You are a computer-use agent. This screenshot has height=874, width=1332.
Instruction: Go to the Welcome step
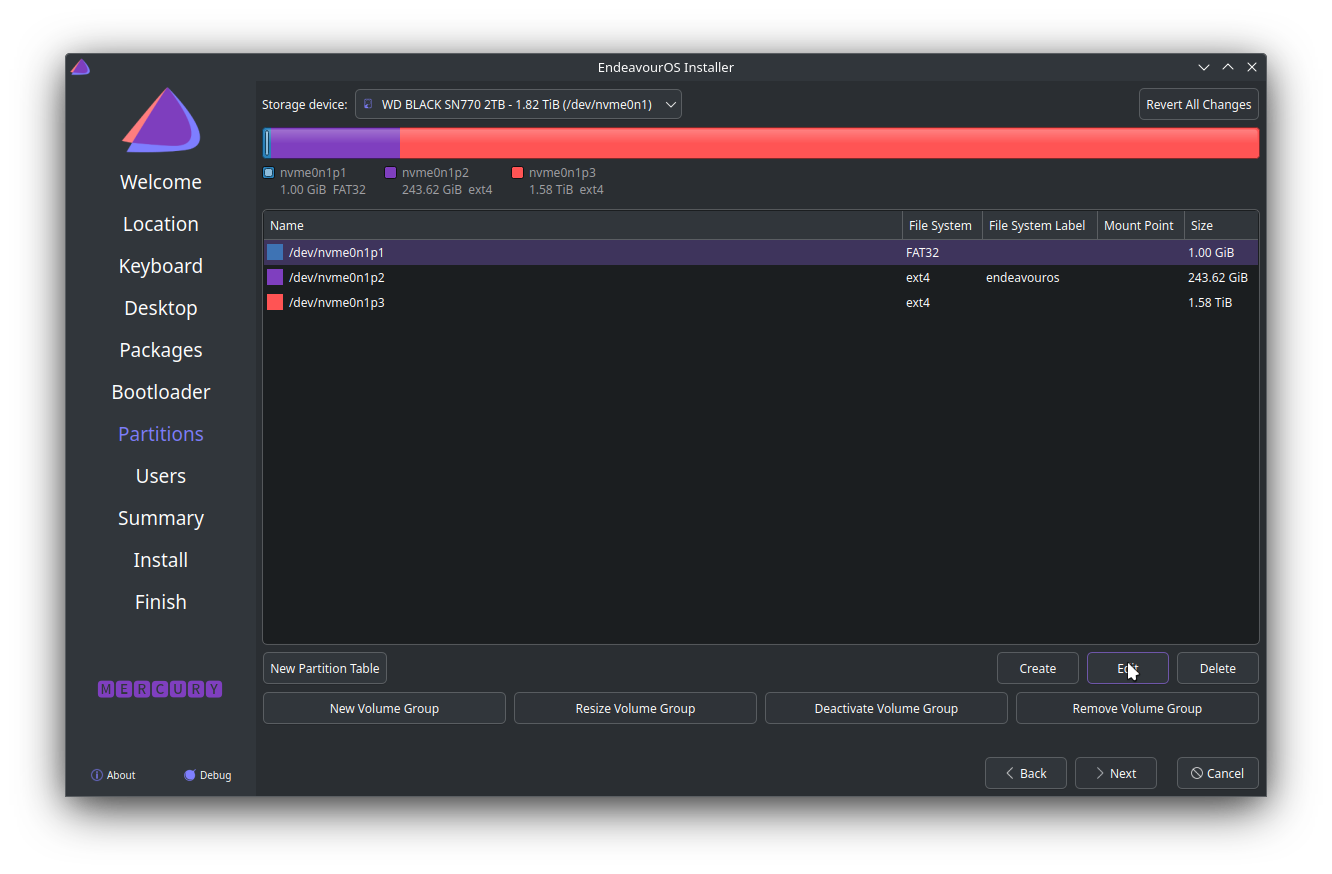(x=161, y=182)
